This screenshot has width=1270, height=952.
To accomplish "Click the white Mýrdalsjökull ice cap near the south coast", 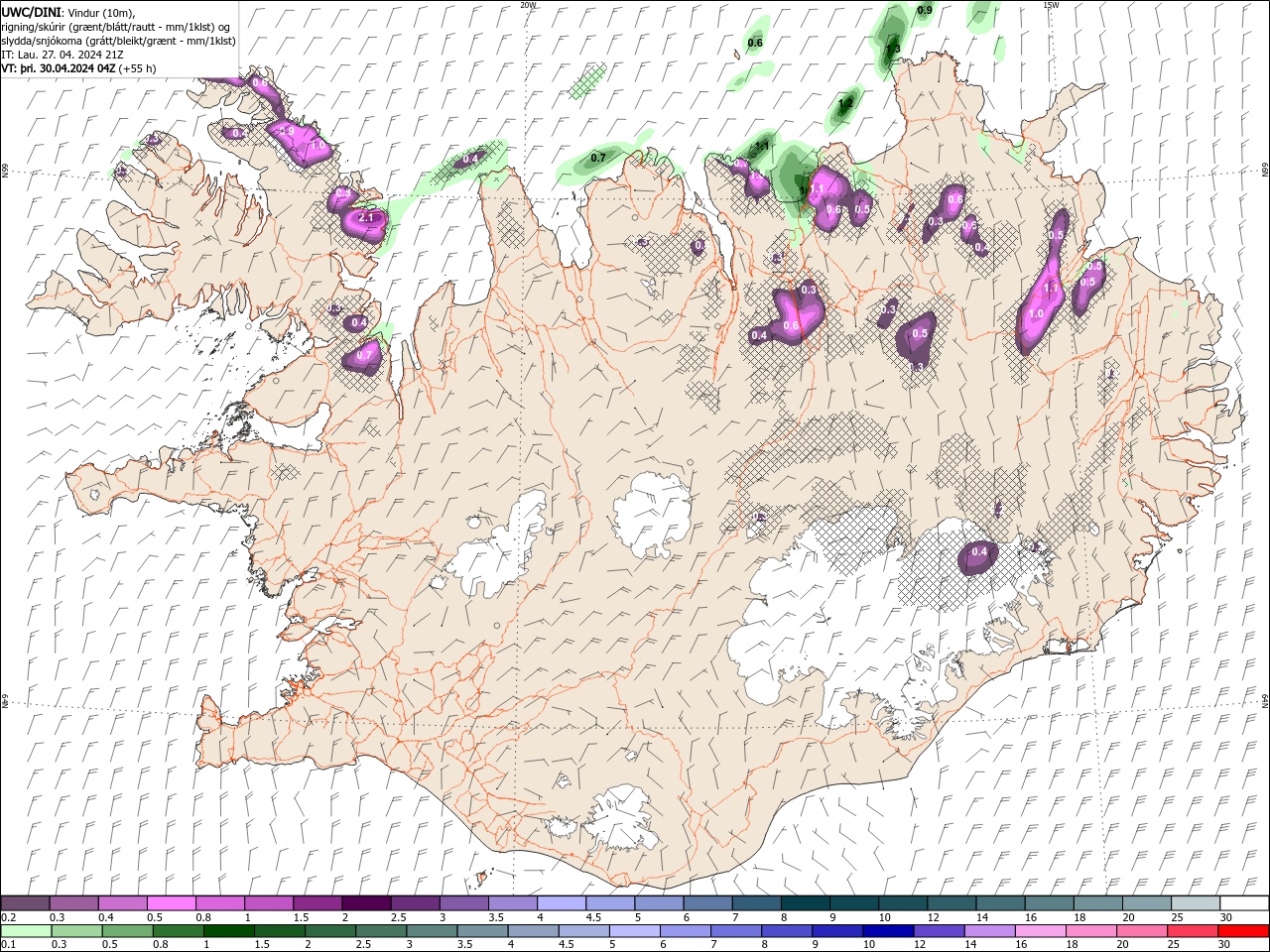I will [x=619, y=818].
